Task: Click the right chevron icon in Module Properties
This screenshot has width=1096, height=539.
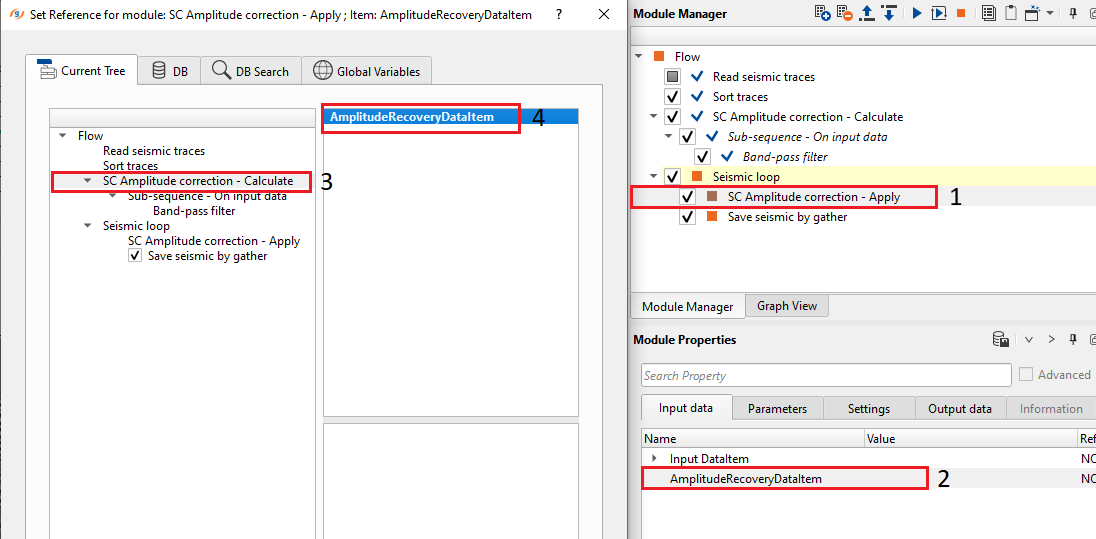Action: (x=1051, y=340)
